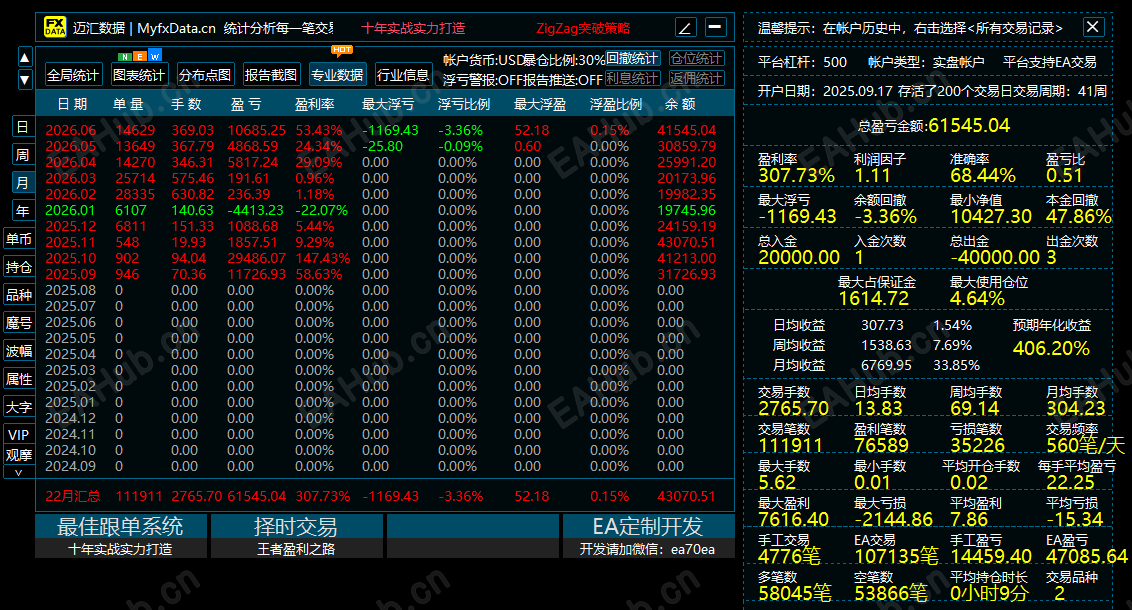Click the 仓位统计 button

point(697,58)
